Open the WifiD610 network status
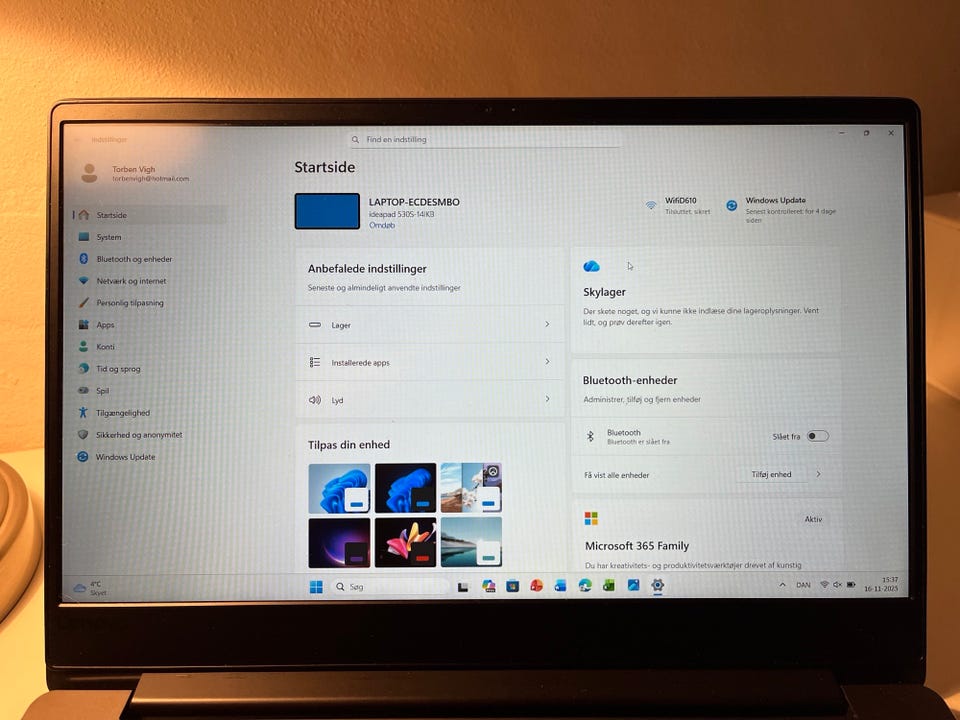Viewport: 960px width, 720px height. 678,206
